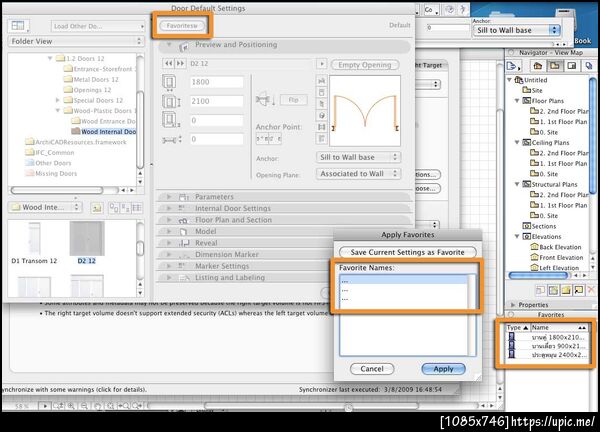Screen dimensions: 600x432
Task: Click the door width icon
Action: point(169,82)
